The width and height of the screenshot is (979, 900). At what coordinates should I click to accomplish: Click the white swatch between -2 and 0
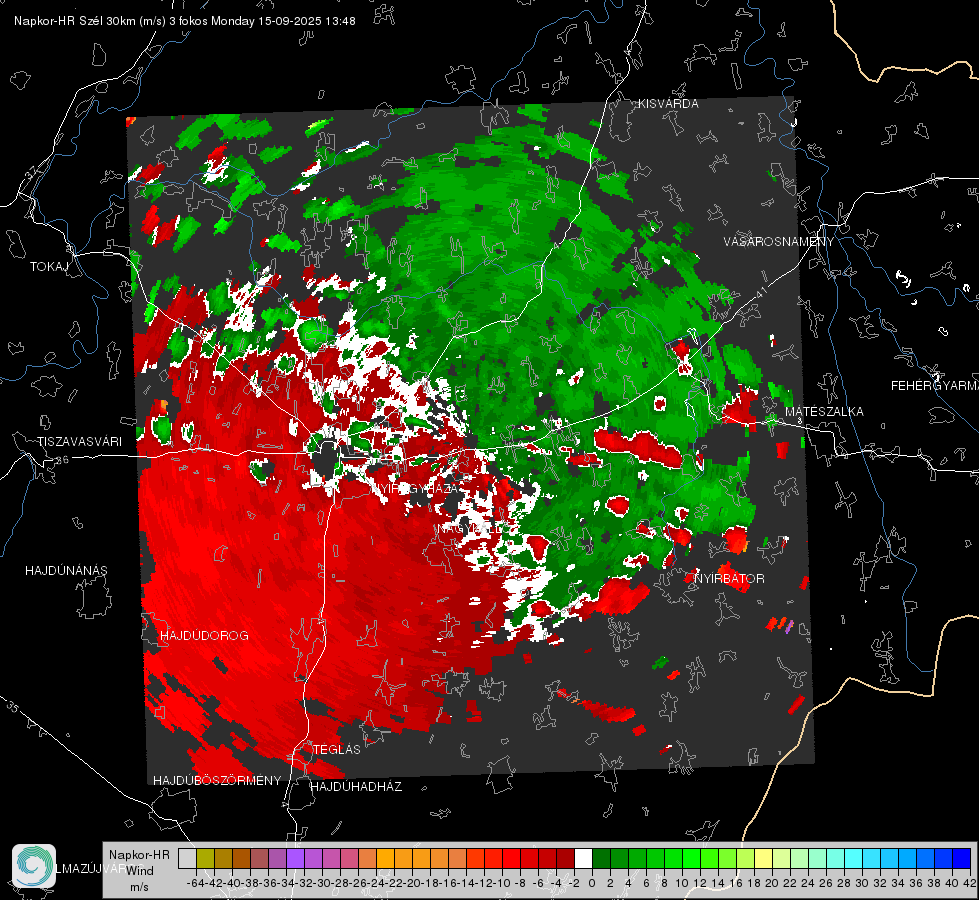click(x=583, y=858)
